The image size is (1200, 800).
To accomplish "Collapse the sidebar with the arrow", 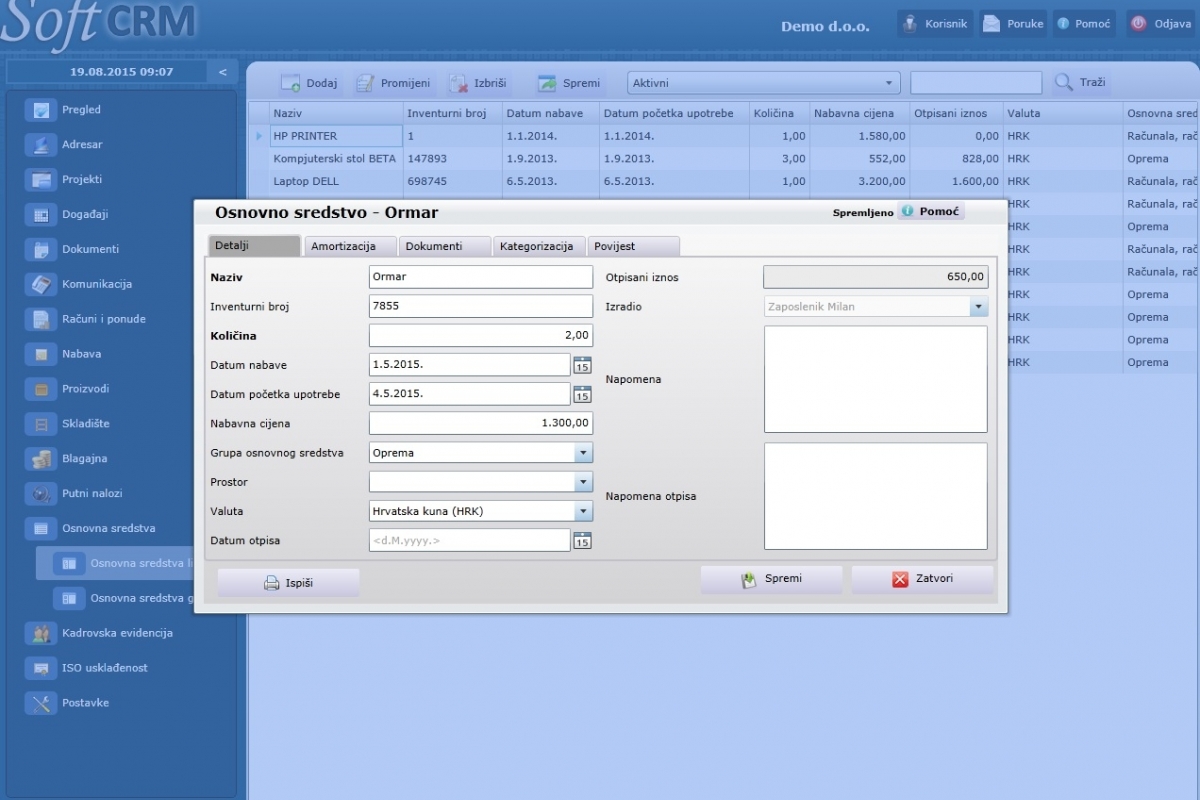I will (x=222, y=72).
